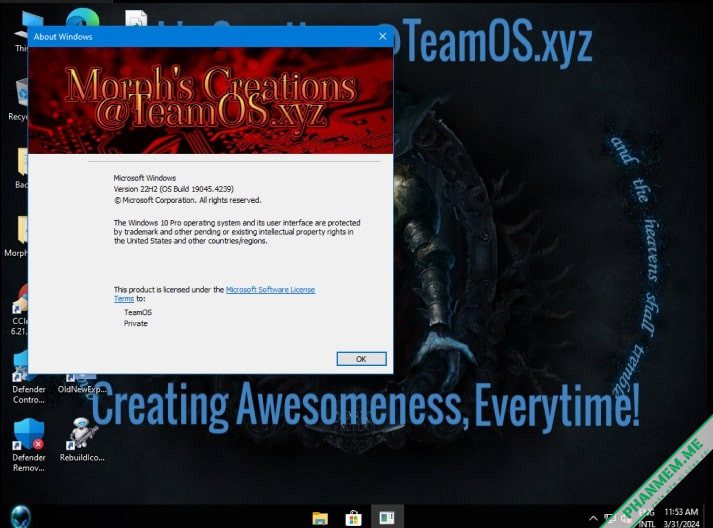Select RebuildIconCache desktop shortcut
This screenshot has width=713, height=528.
point(82,440)
